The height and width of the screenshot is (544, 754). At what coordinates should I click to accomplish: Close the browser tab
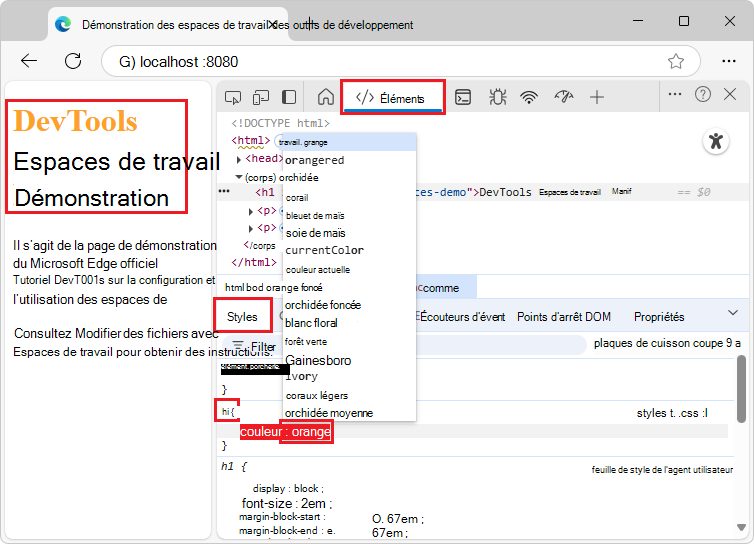pos(272,25)
